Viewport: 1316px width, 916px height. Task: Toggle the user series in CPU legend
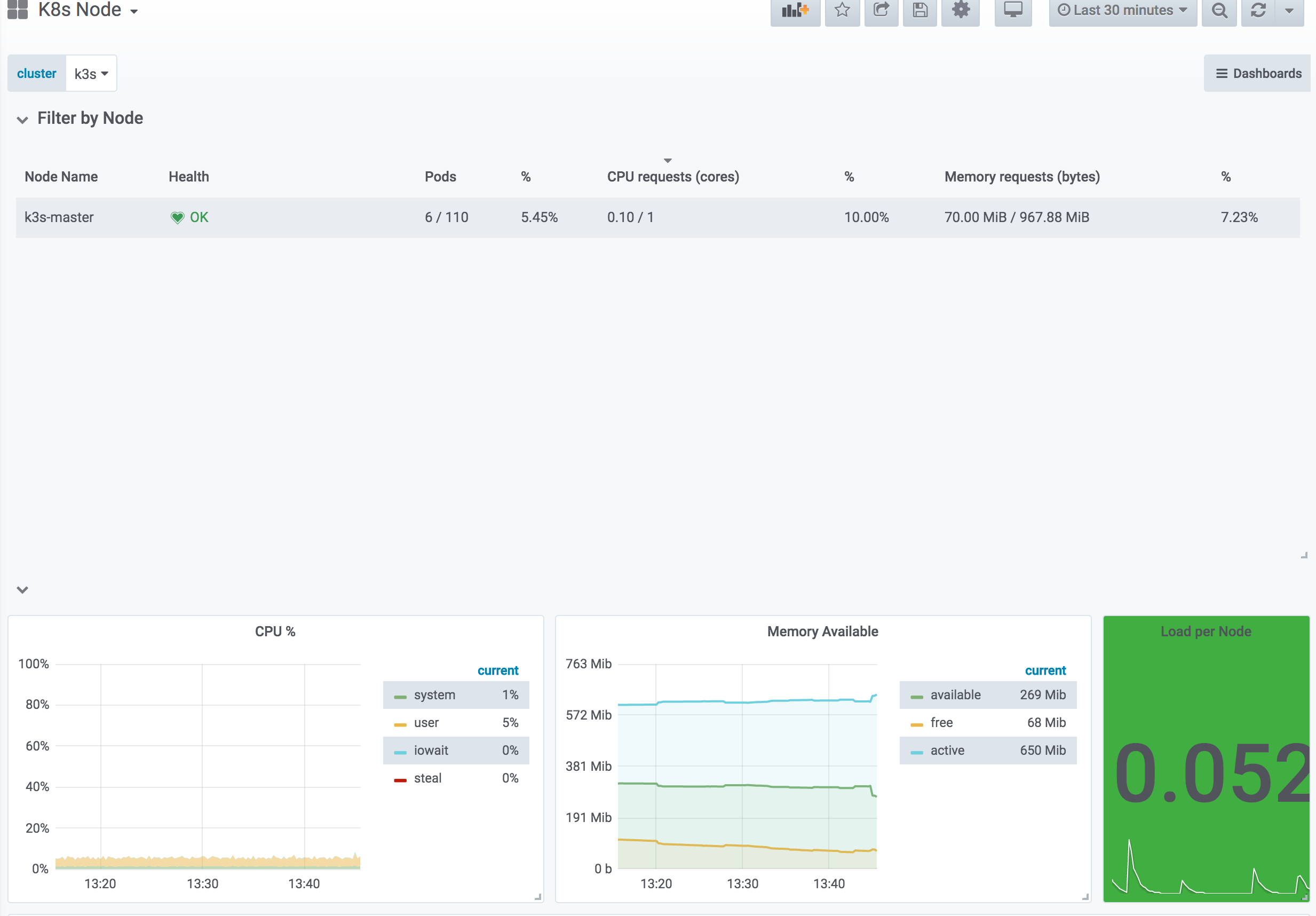coord(426,723)
